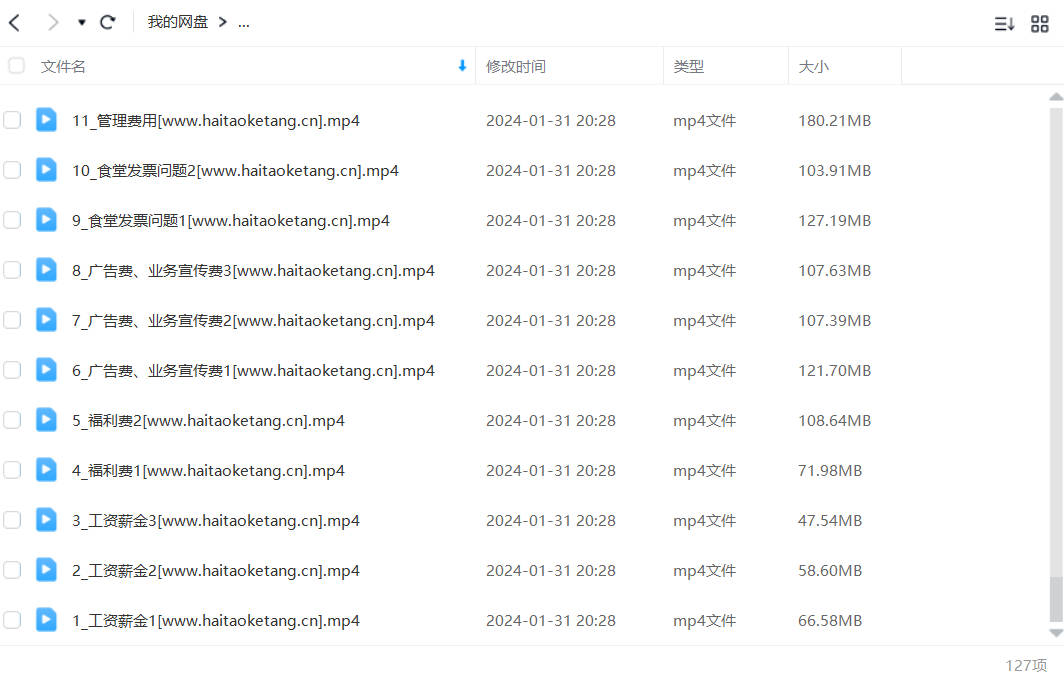Image resolution: width=1064 pixels, height=679 pixels.
Task: Click the 180.21MB size value
Action: (x=835, y=121)
